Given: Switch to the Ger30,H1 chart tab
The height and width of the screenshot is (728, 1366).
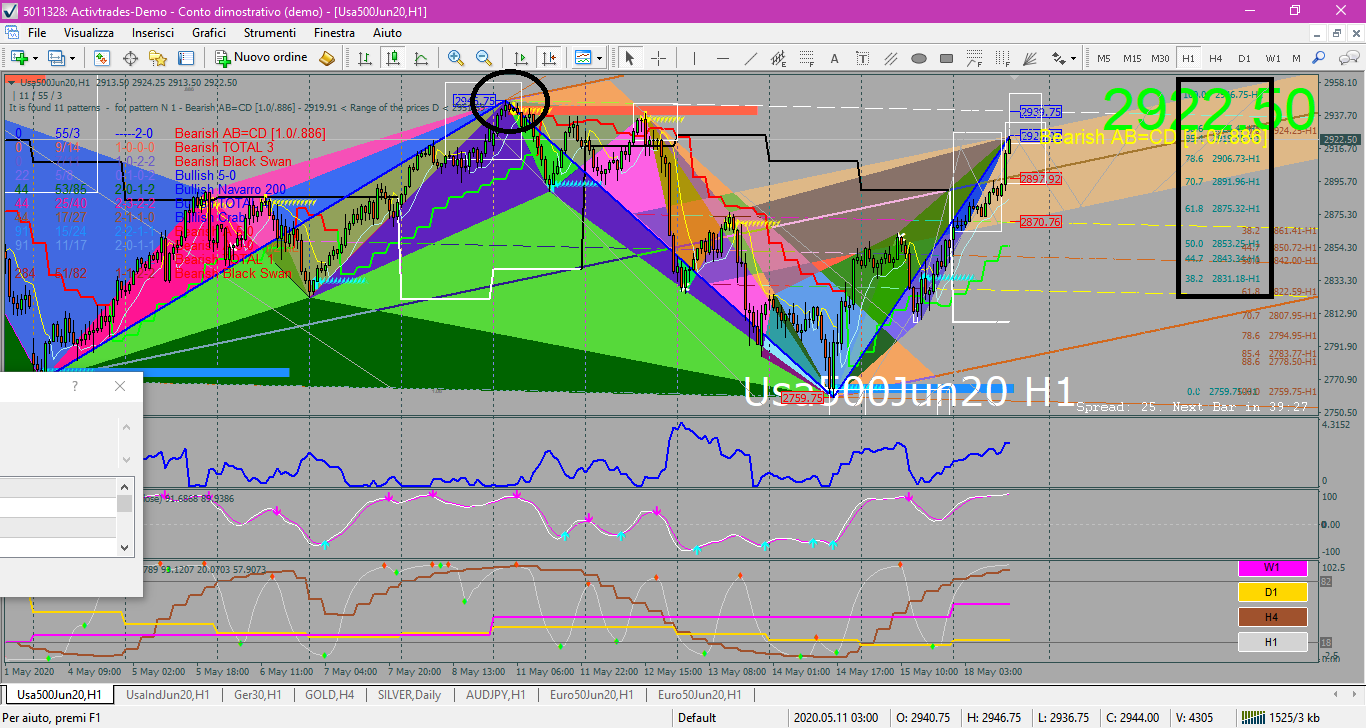Looking at the screenshot, I should click(258, 695).
